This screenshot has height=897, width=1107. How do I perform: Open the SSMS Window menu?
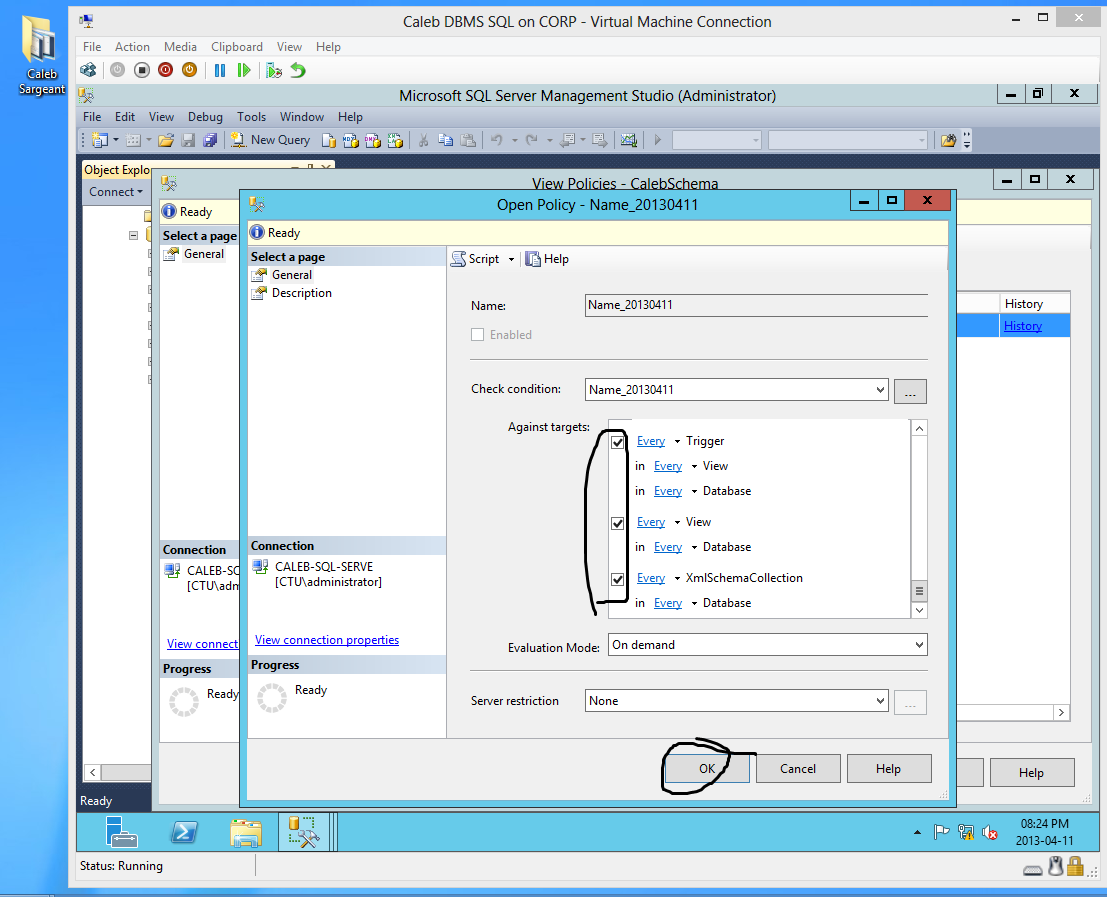pos(301,117)
